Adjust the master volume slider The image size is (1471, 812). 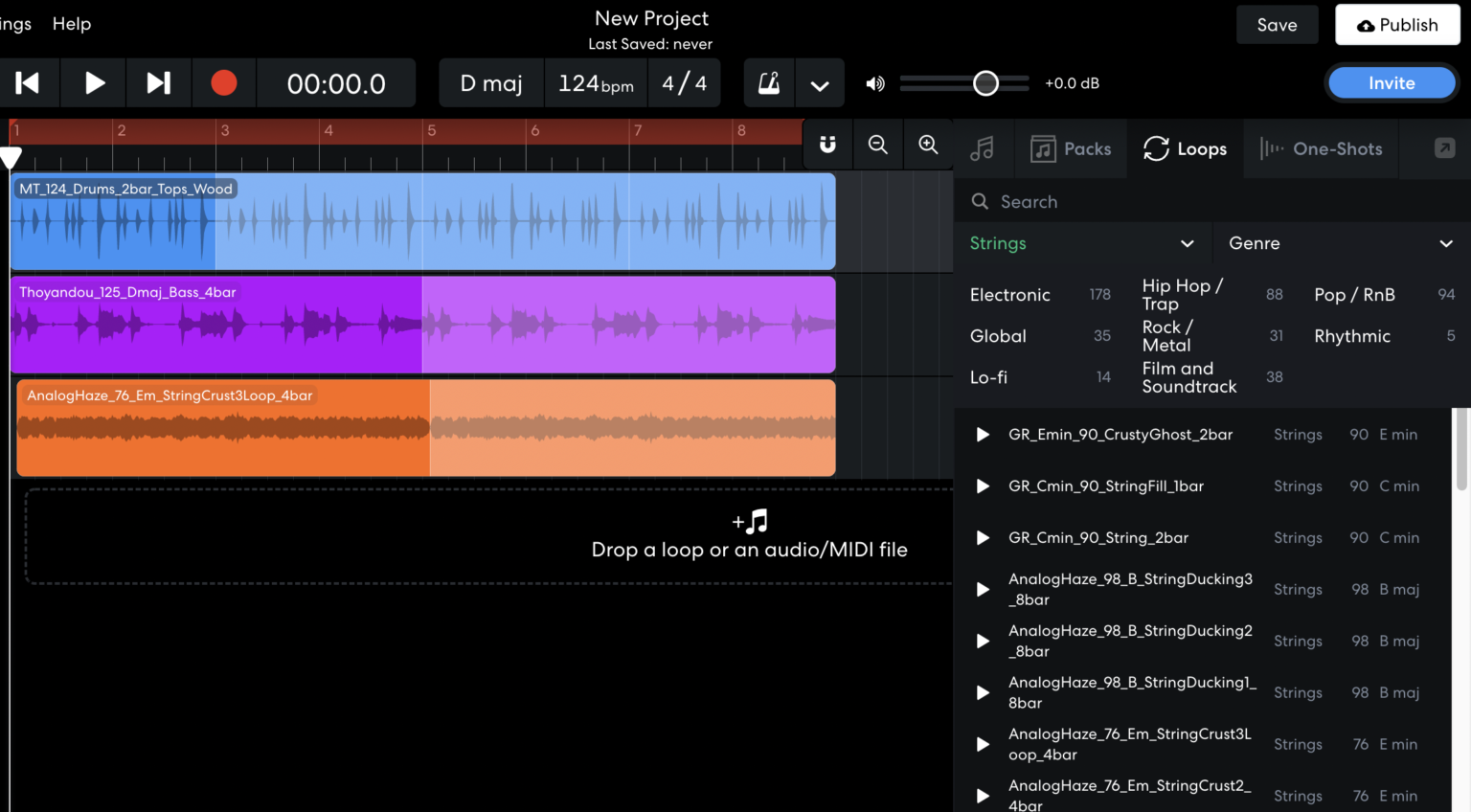click(x=985, y=83)
